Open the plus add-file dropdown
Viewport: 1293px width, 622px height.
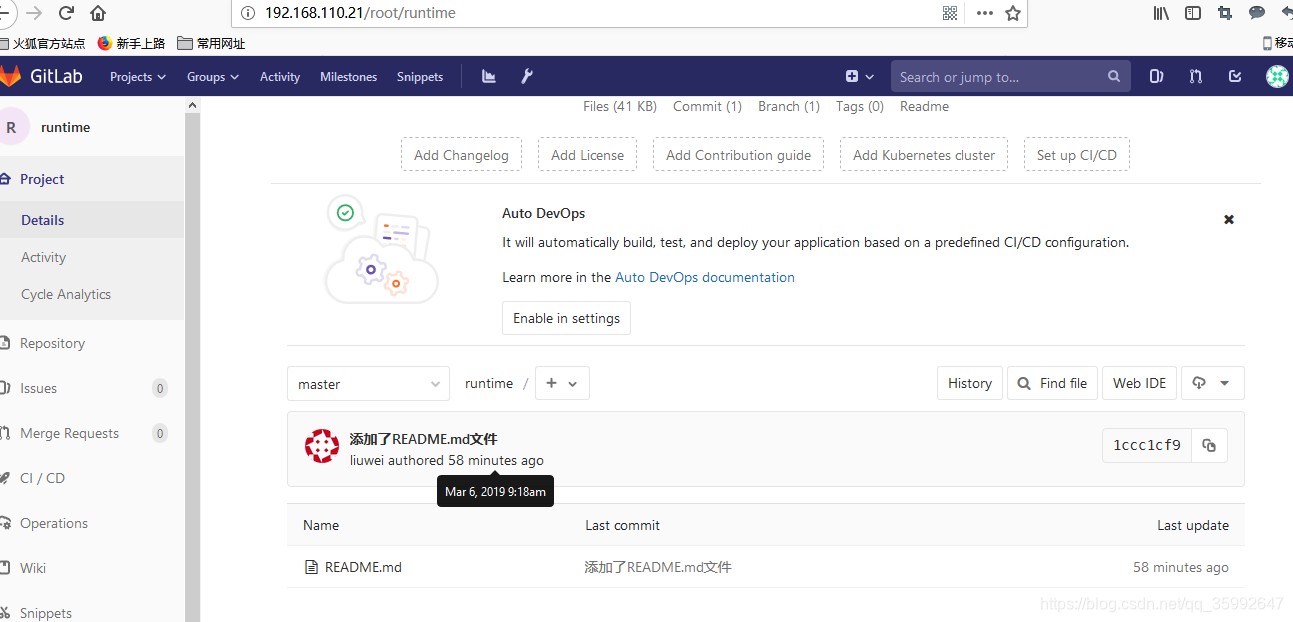562,383
